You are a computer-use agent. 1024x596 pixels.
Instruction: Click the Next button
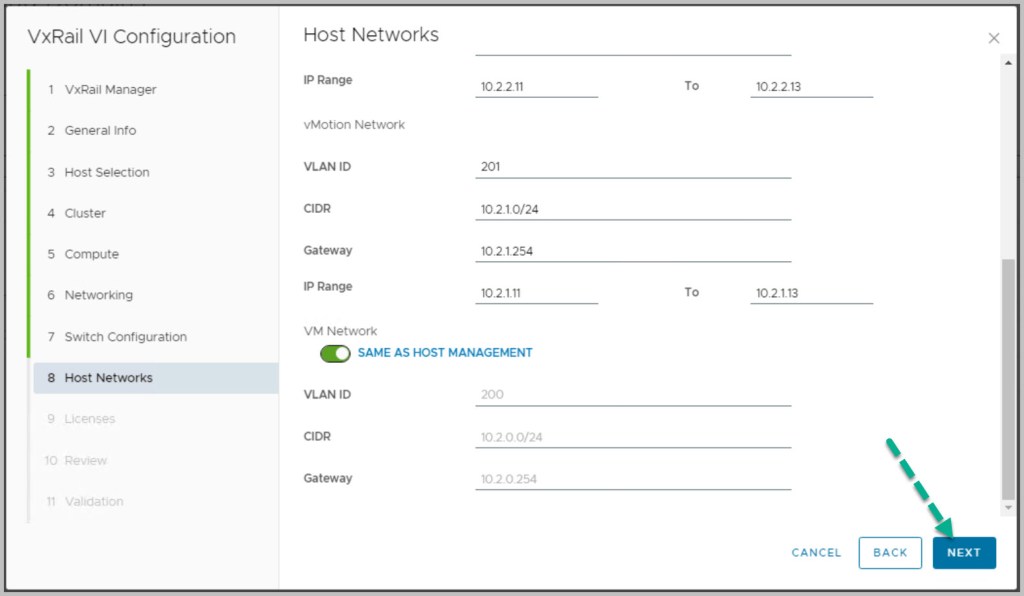[x=963, y=553]
